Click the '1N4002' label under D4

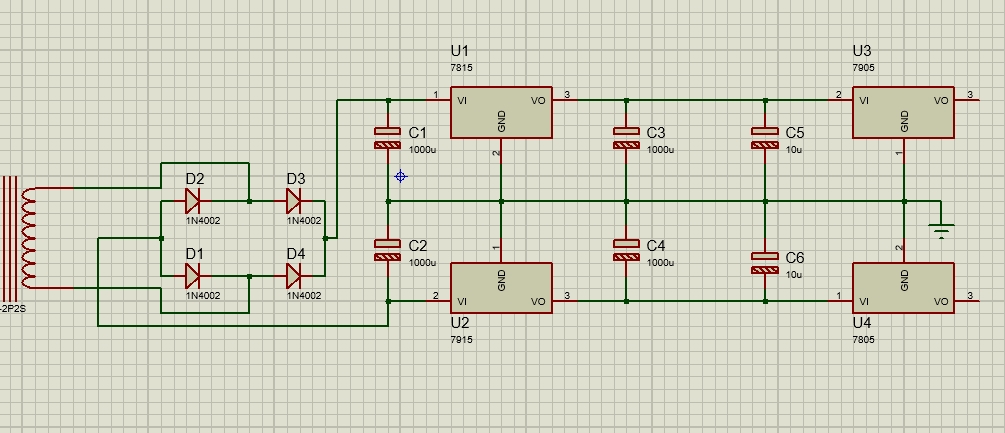[x=304, y=296]
